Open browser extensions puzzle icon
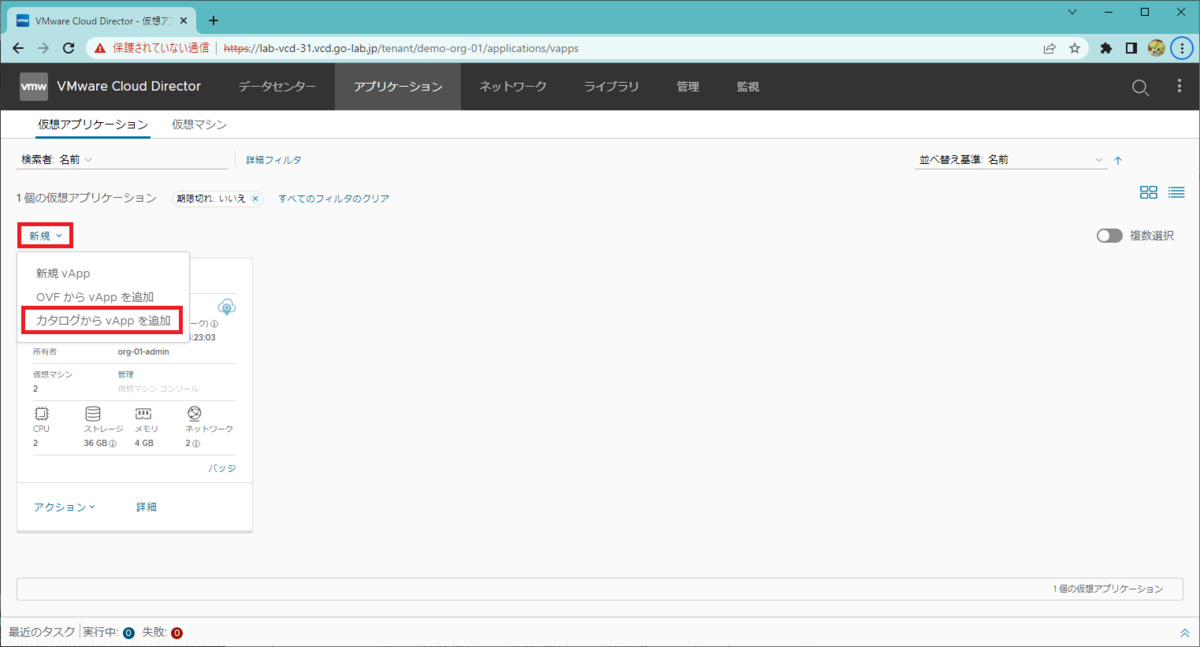The image size is (1200, 647). pyautogui.click(x=1106, y=48)
